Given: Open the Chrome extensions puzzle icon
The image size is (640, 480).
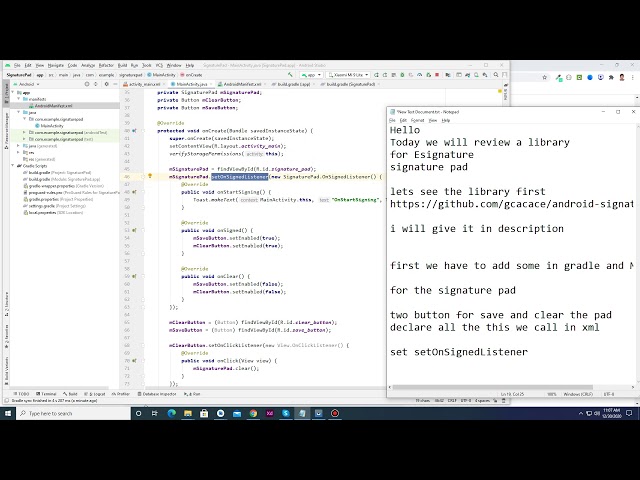Looking at the screenshot, I should [x=611, y=77].
